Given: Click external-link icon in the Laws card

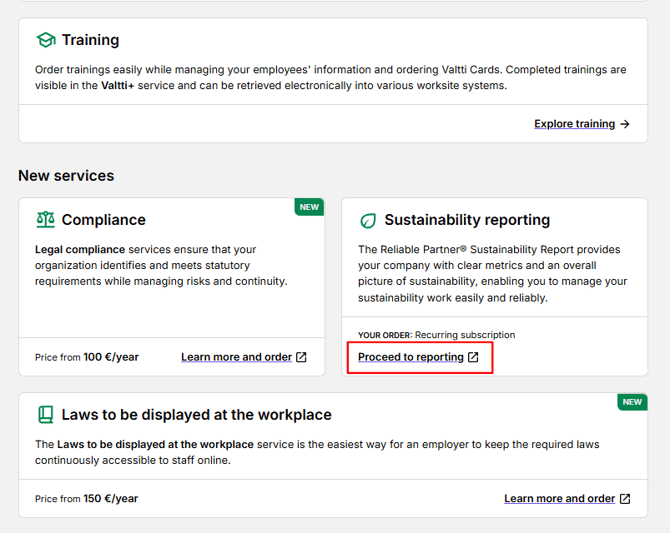Looking at the screenshot, I should pyautogui.click(x=625, y=499).
